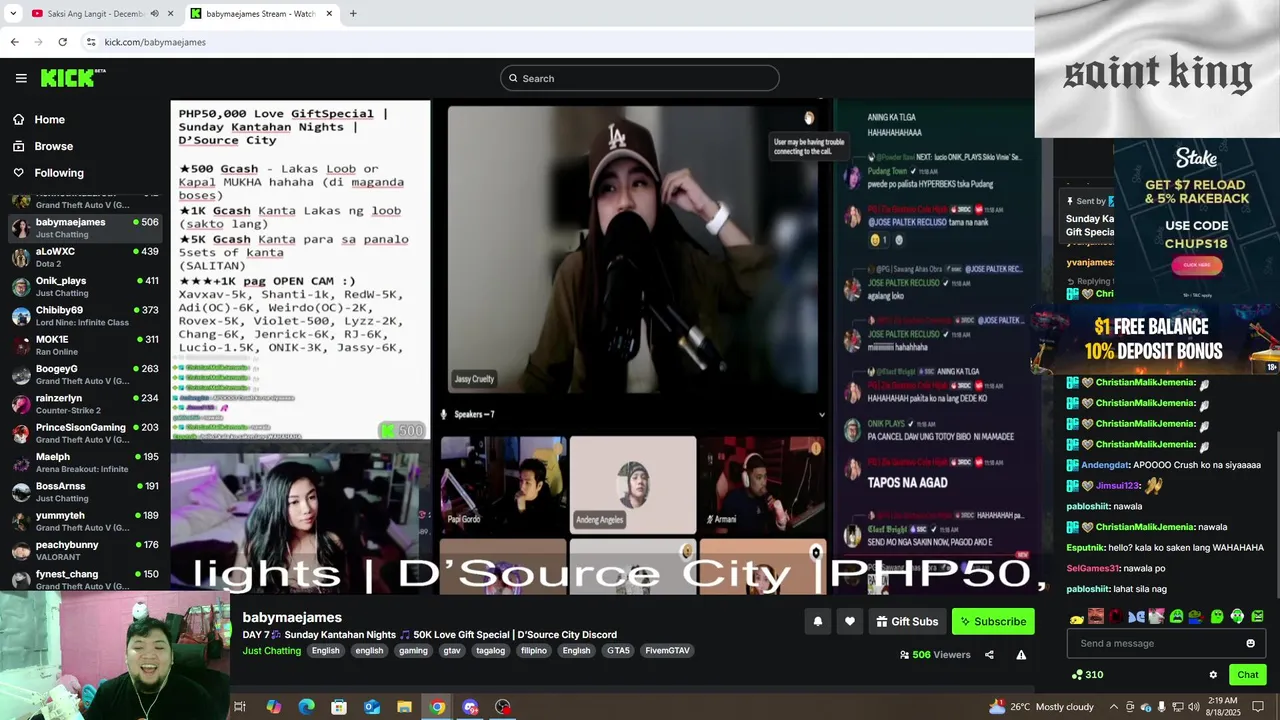The width and height of the screenshot is (1280, 720).
Task: Click the filipino tag
Action: (x=534, y=651)
